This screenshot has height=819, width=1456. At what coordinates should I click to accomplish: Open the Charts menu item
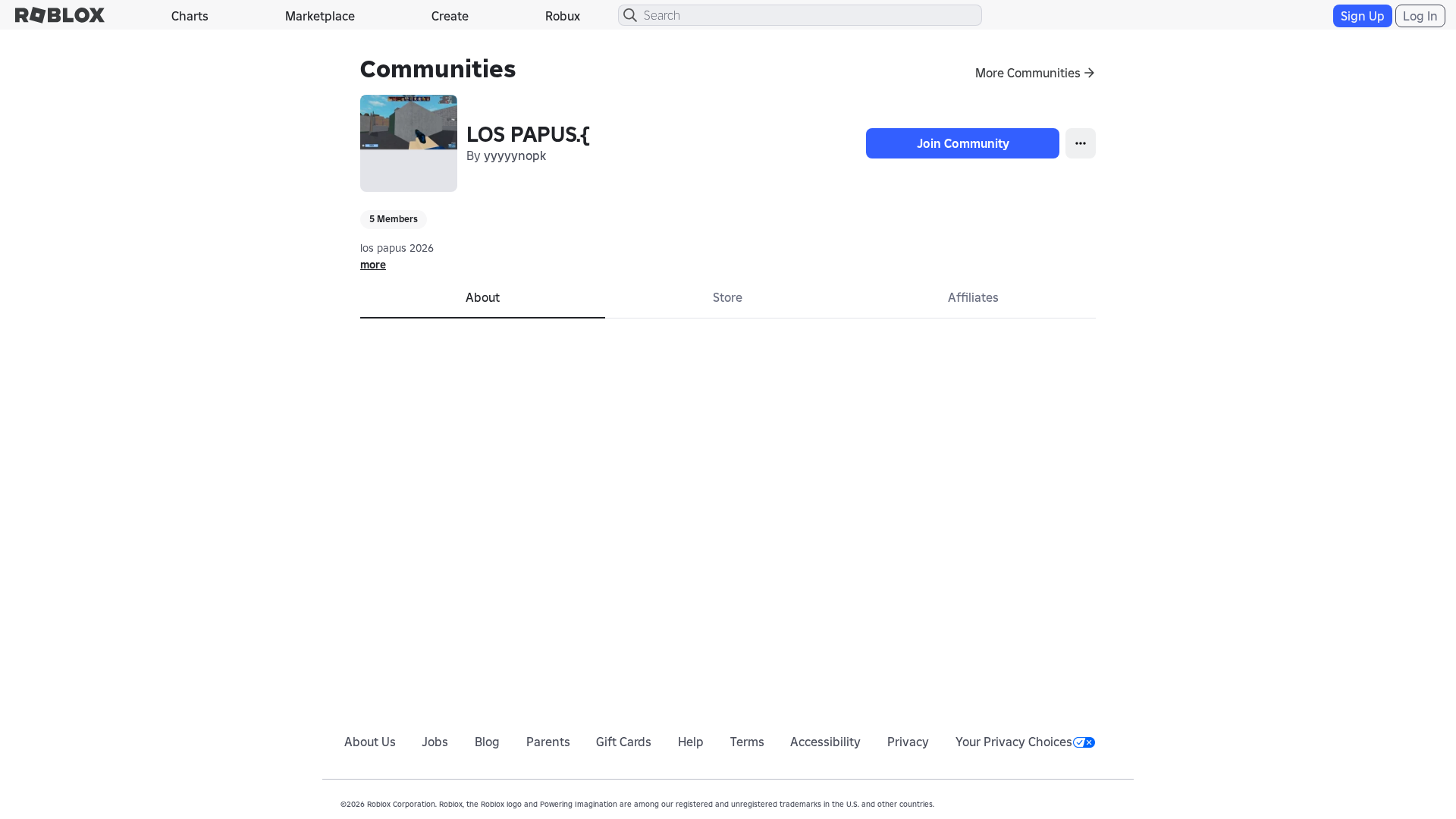[190, 16]
